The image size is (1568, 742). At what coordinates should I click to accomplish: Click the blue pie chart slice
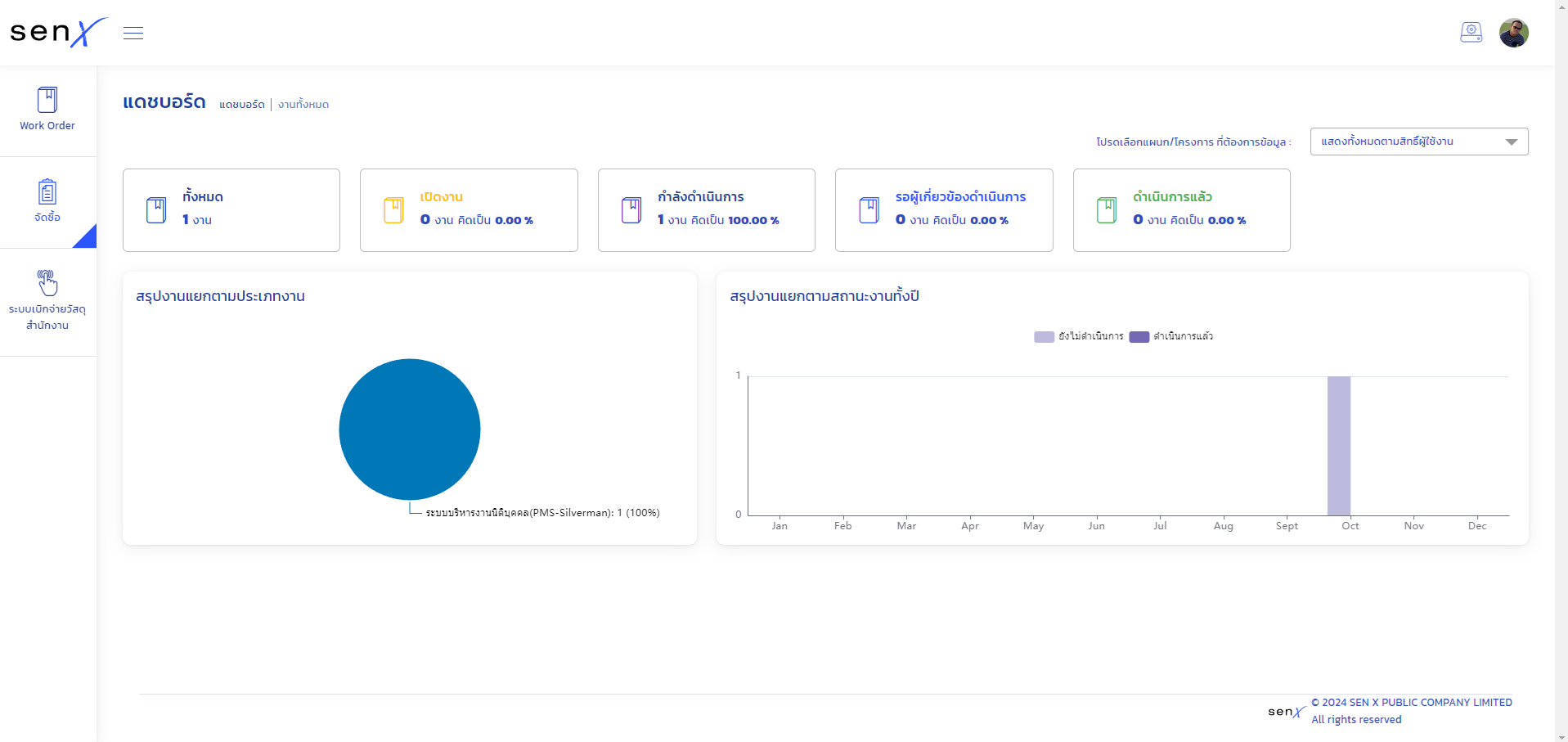pos(409,429)
